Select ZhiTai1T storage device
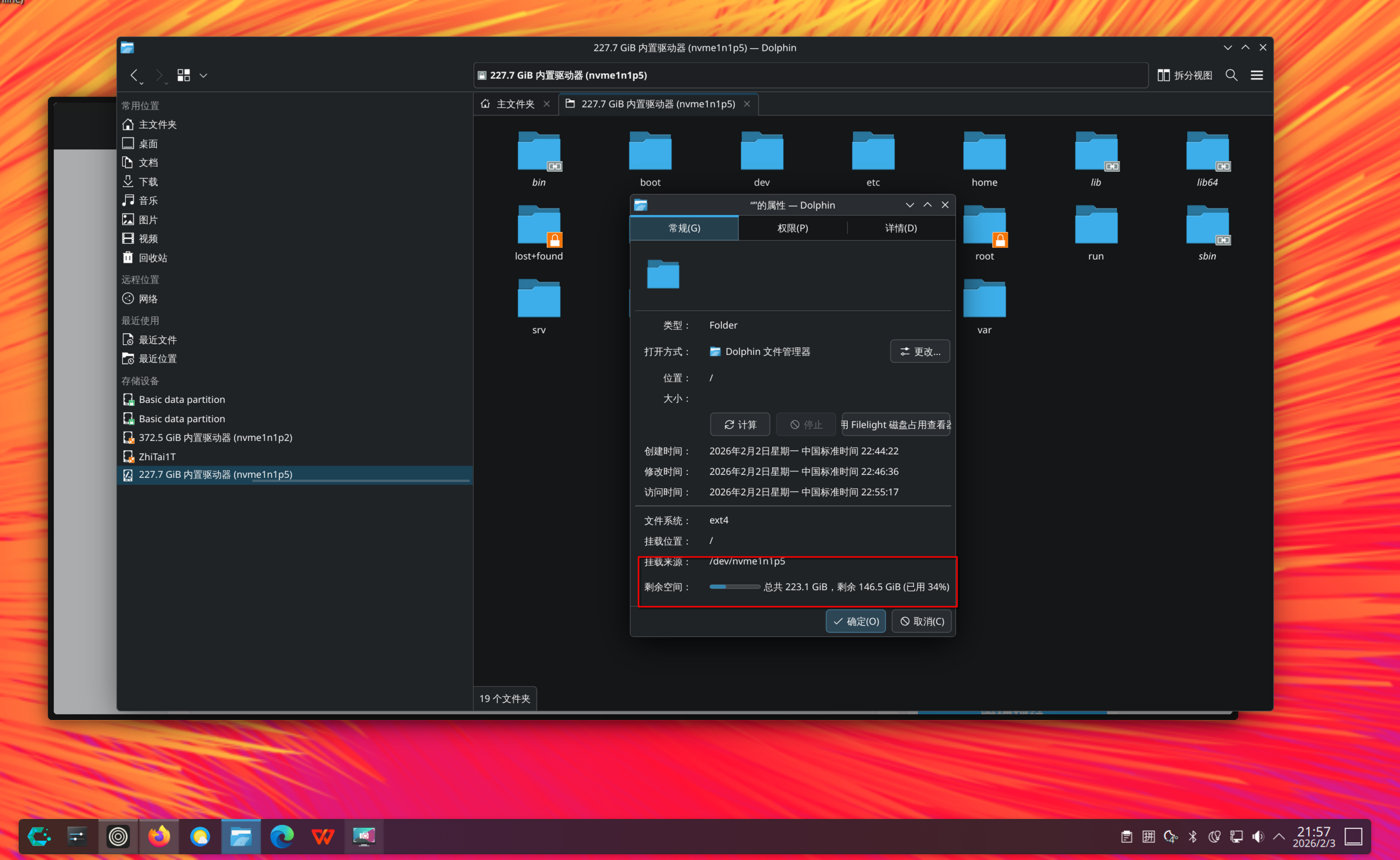Screen dimensions: 1400x860 pos(157,456)
